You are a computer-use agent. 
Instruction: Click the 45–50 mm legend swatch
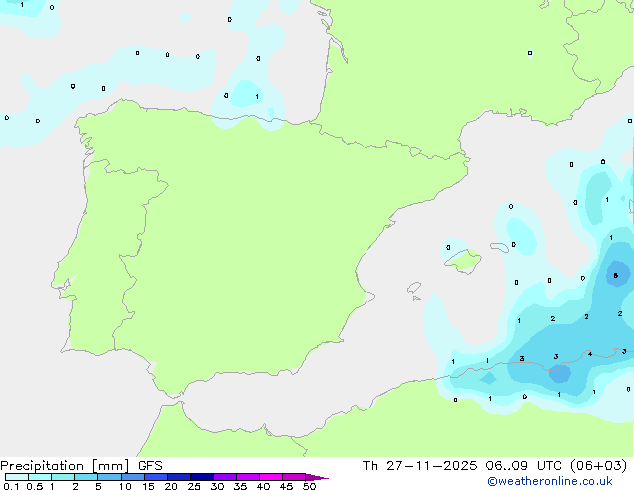pyautogui.click(x=294, y=477)
